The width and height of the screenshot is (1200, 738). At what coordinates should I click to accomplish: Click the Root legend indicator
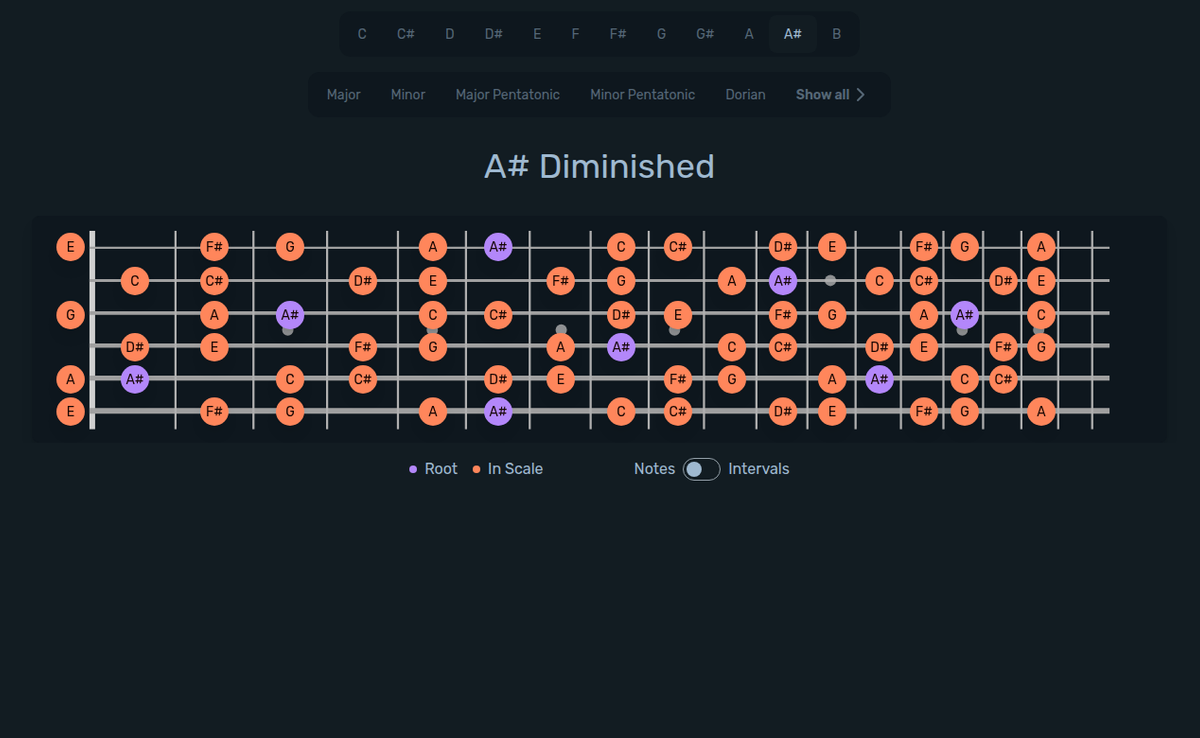point(413,468)
